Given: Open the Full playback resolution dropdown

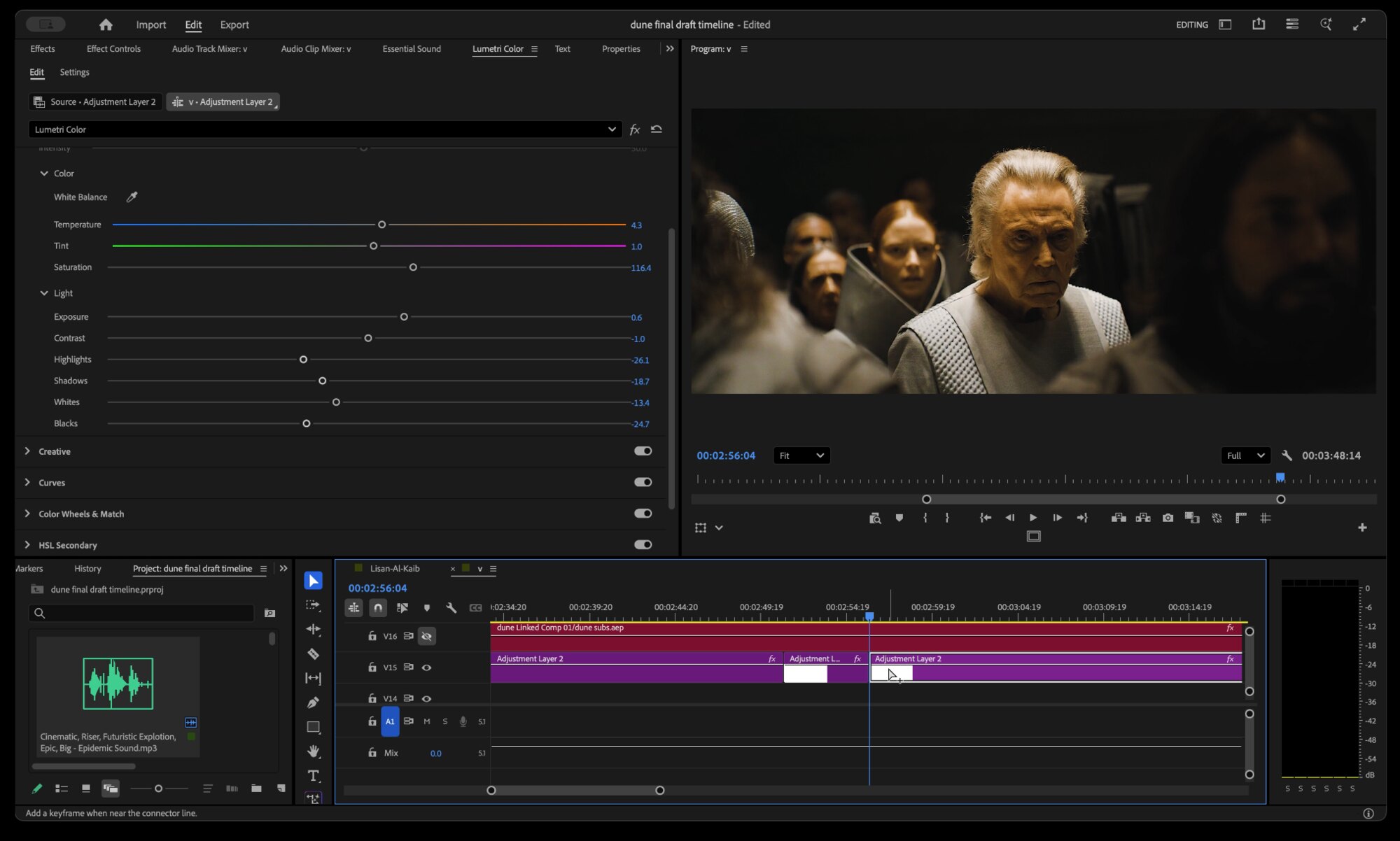Looking at the screenshot, I should [1245, 455].
